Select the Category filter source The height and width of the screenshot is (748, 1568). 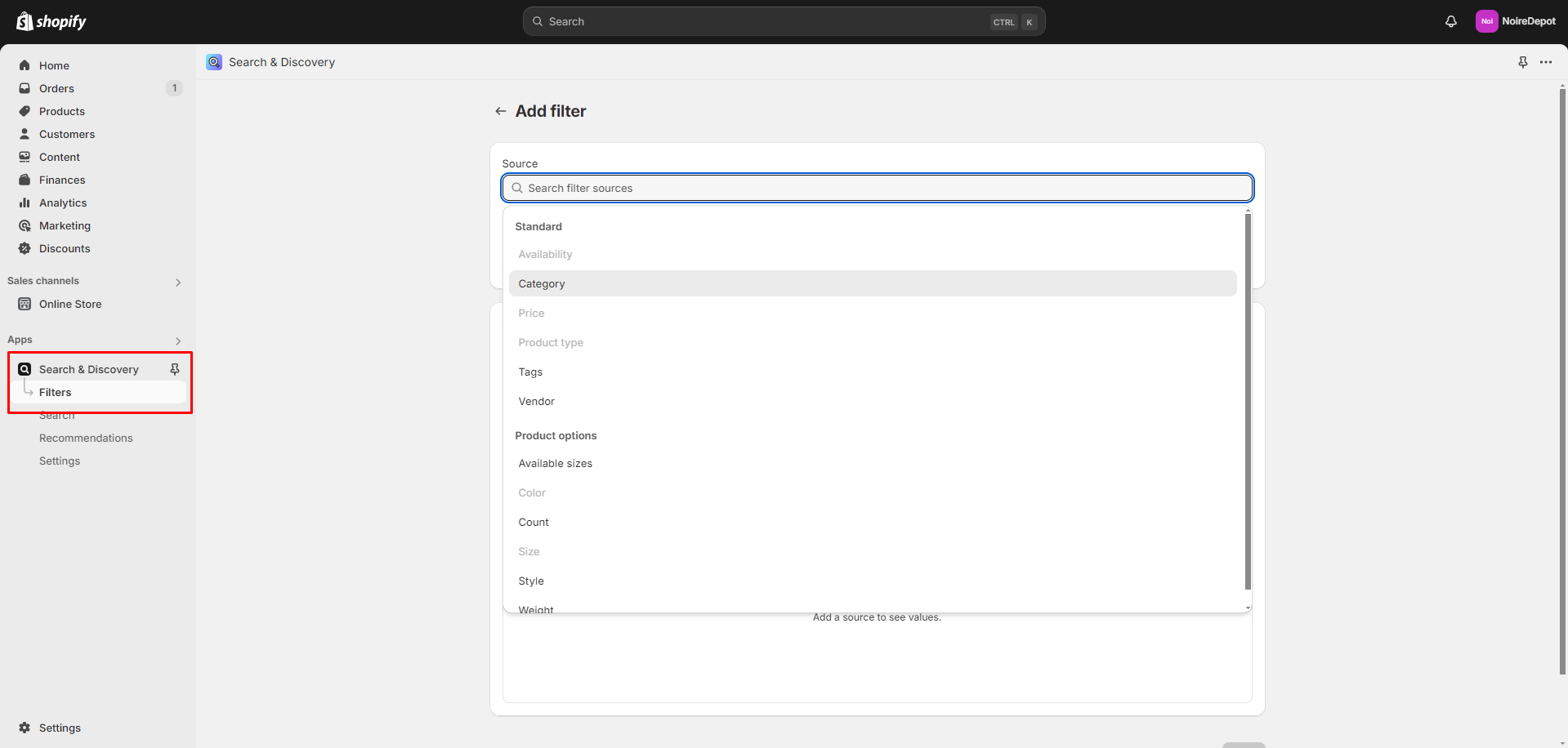(x=542, y=283)
